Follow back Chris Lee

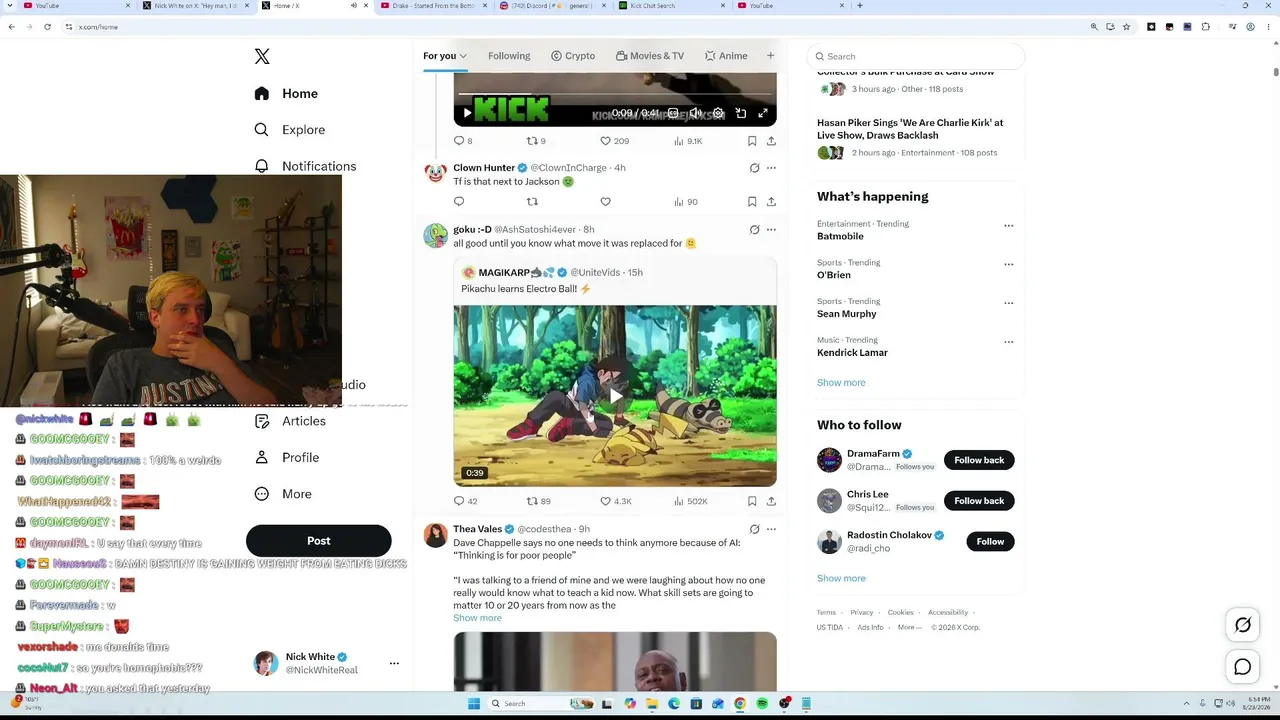pos(979,501)
